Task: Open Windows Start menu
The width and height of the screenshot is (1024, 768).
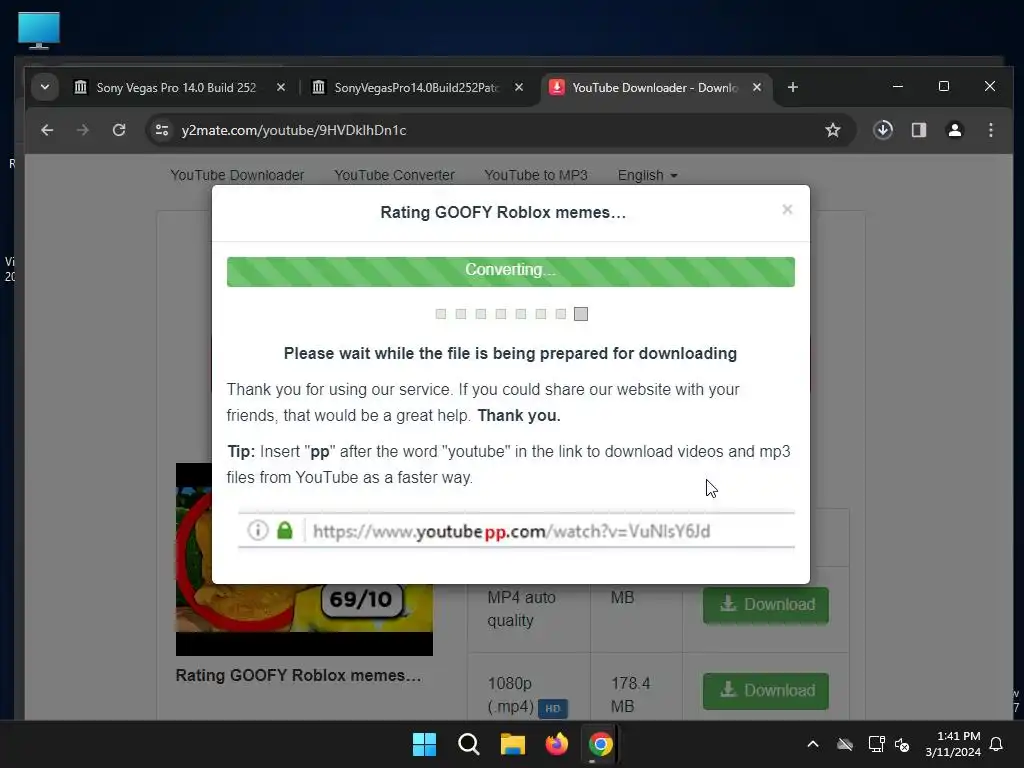Action: tap(424, 744)
